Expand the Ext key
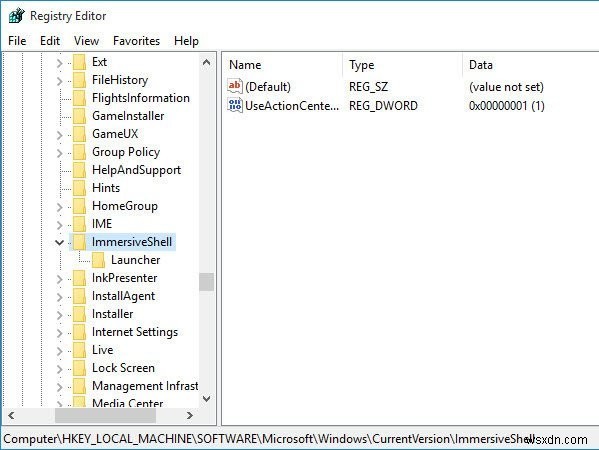This screenshot has width=599, height=450. (59, 63)
